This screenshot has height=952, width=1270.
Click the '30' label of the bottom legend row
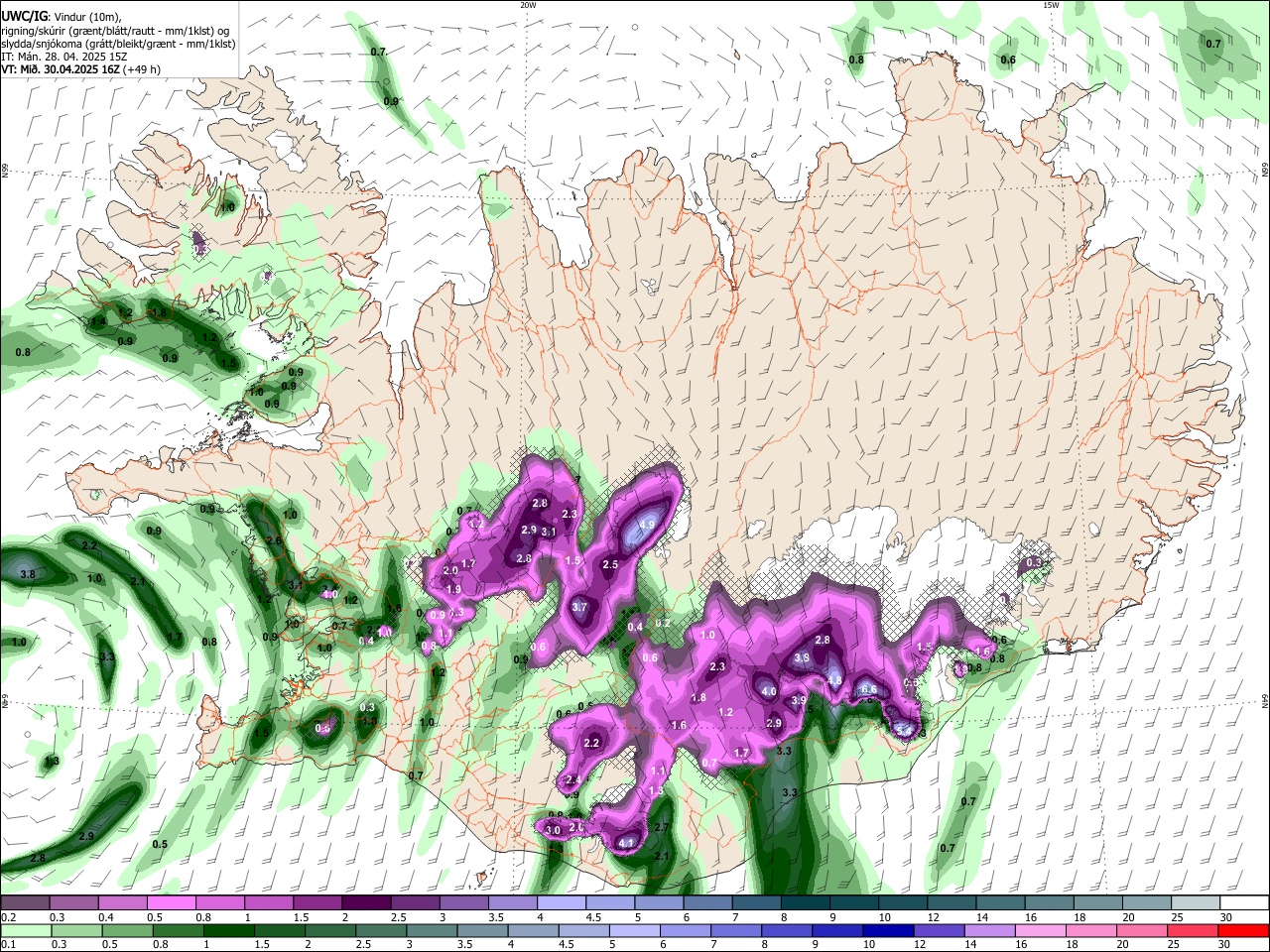coord(1226,945)
